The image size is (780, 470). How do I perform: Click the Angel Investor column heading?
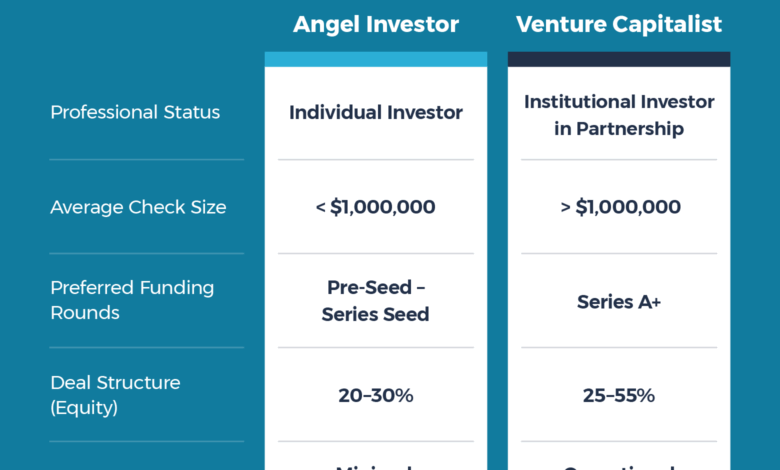pos(376,24)
